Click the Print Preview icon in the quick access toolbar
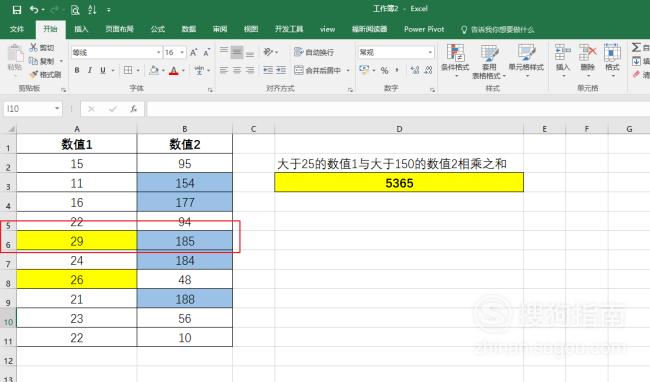 click(75, 10)
